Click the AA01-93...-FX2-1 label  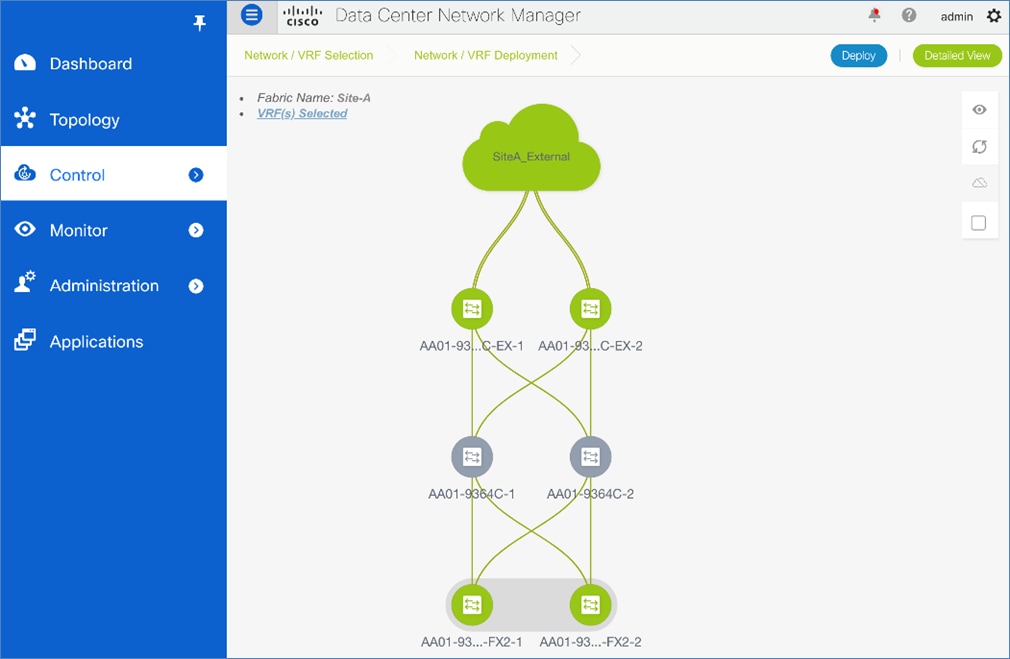point(472,642)
